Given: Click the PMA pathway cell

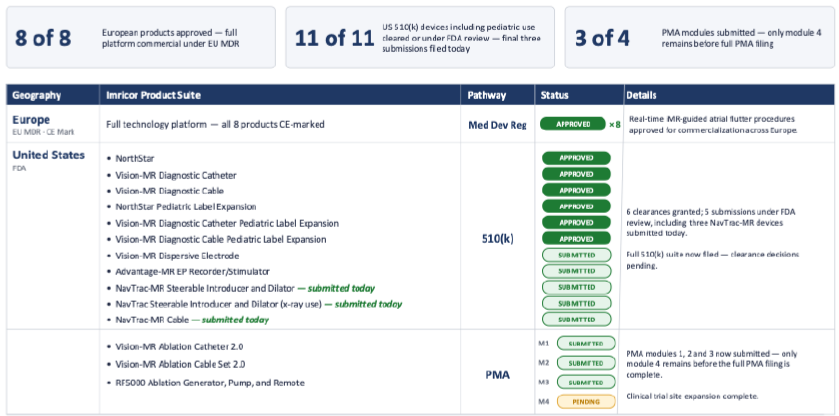Looking at the screenshot, I should point(498,375).
